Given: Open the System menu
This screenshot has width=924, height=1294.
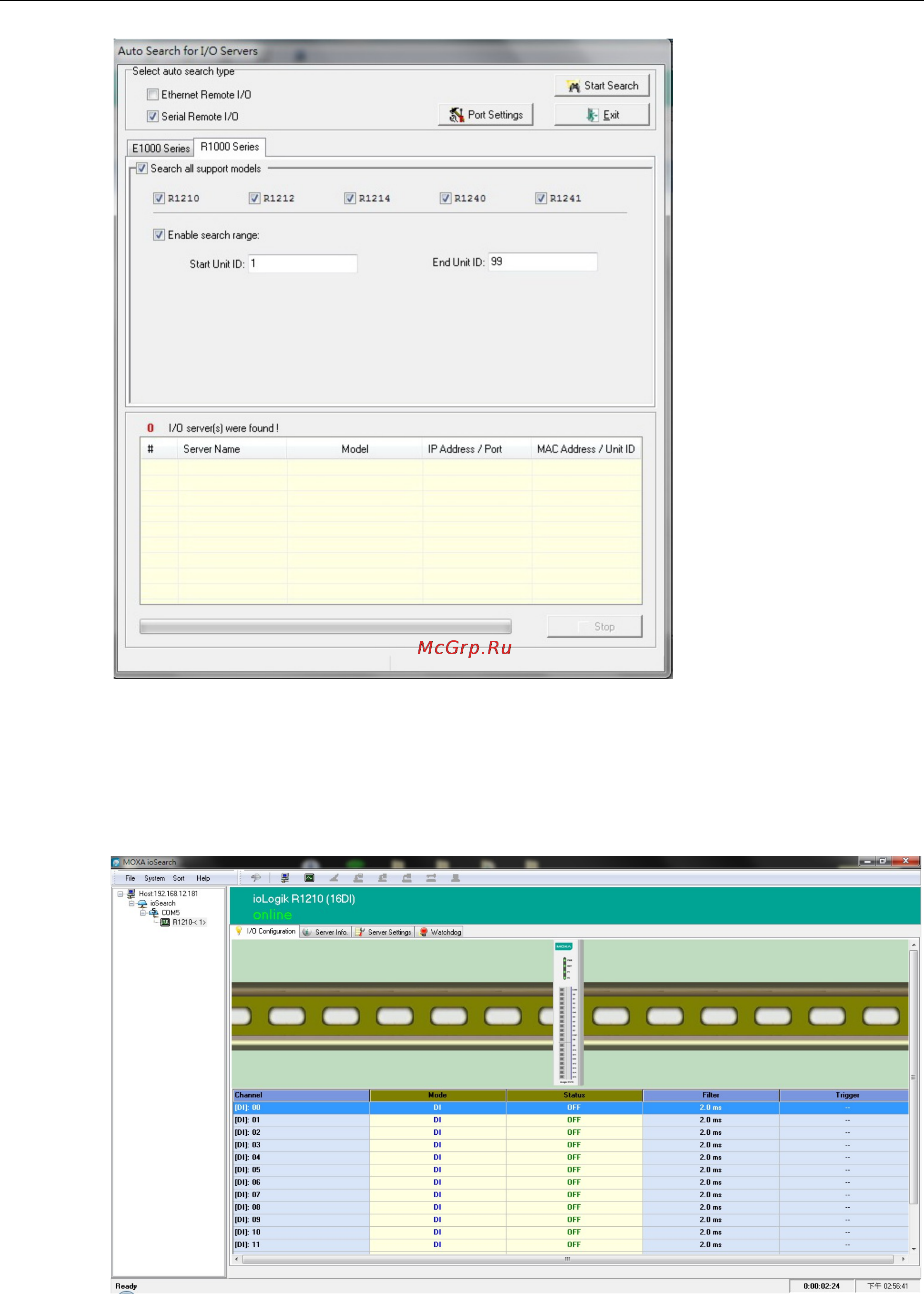Looking at the screenshot, I should click(154, 878).
